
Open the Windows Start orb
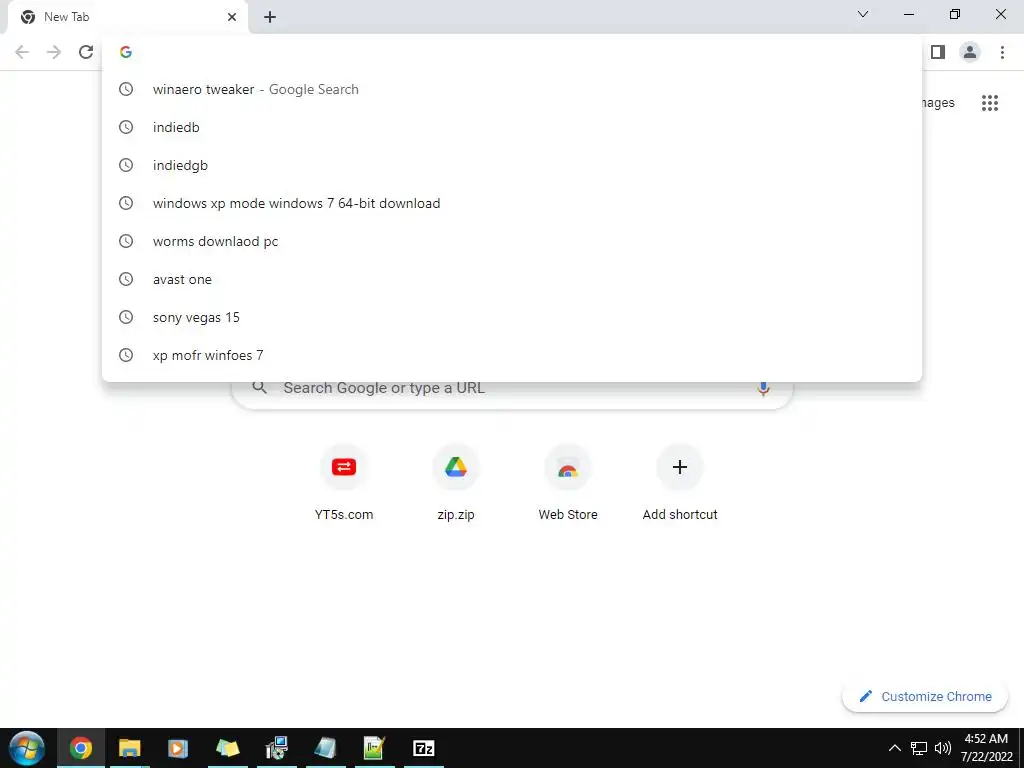(x=27, y=748)
